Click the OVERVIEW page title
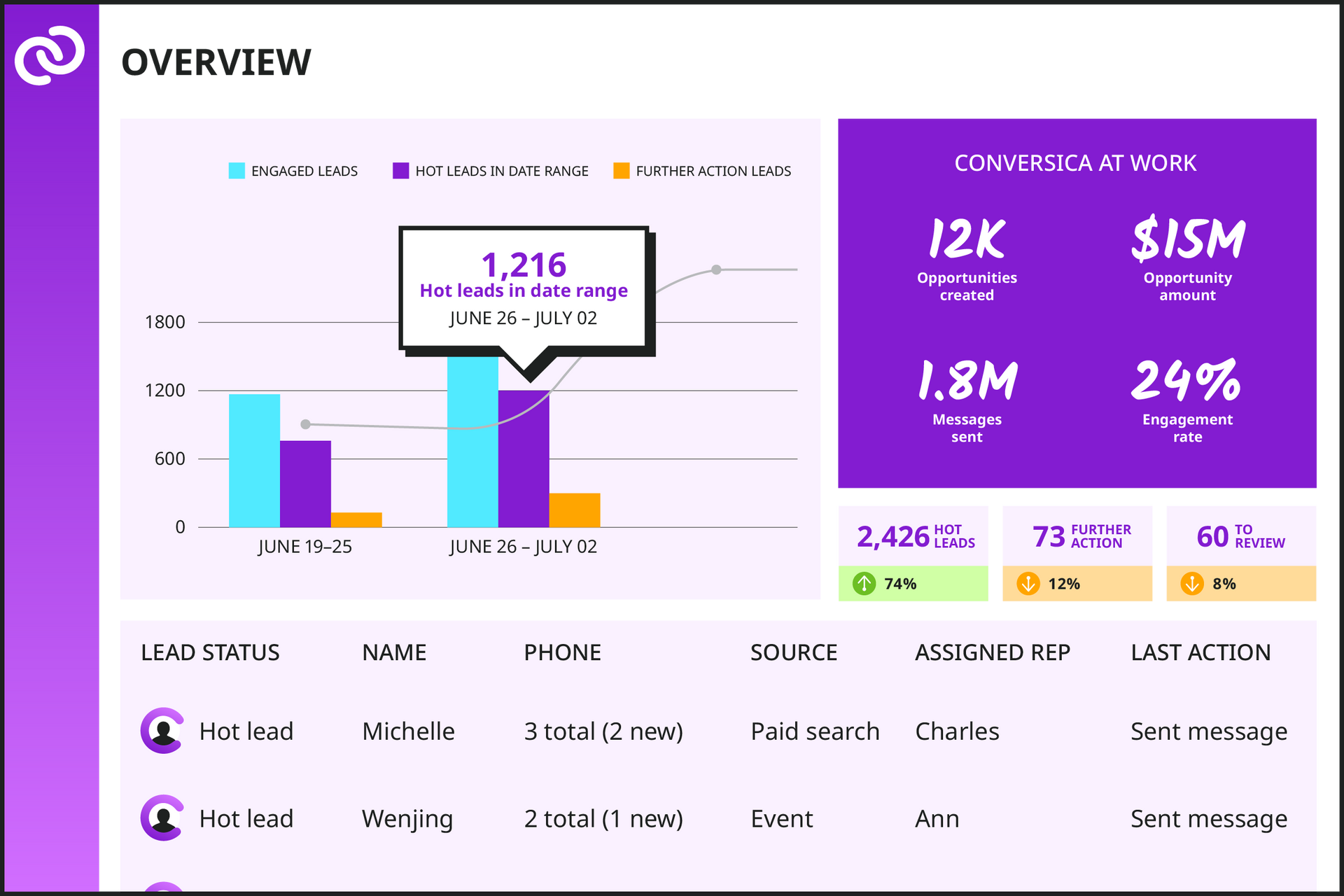Screen dimensions: 1344x896 click(x=216, y=62)
